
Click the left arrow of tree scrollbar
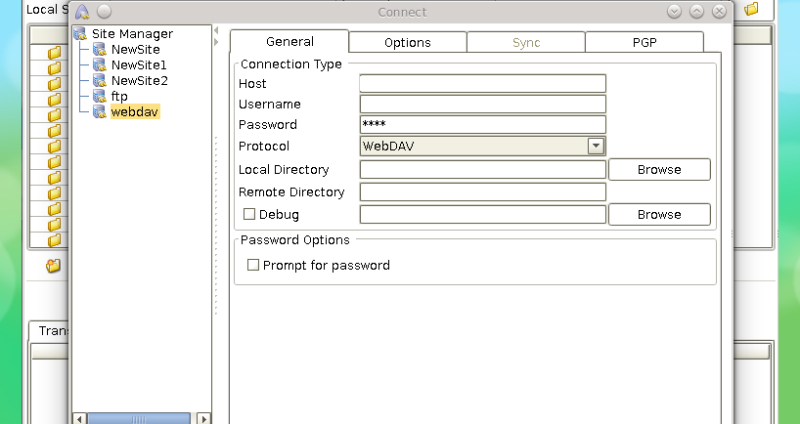point(80,418)
